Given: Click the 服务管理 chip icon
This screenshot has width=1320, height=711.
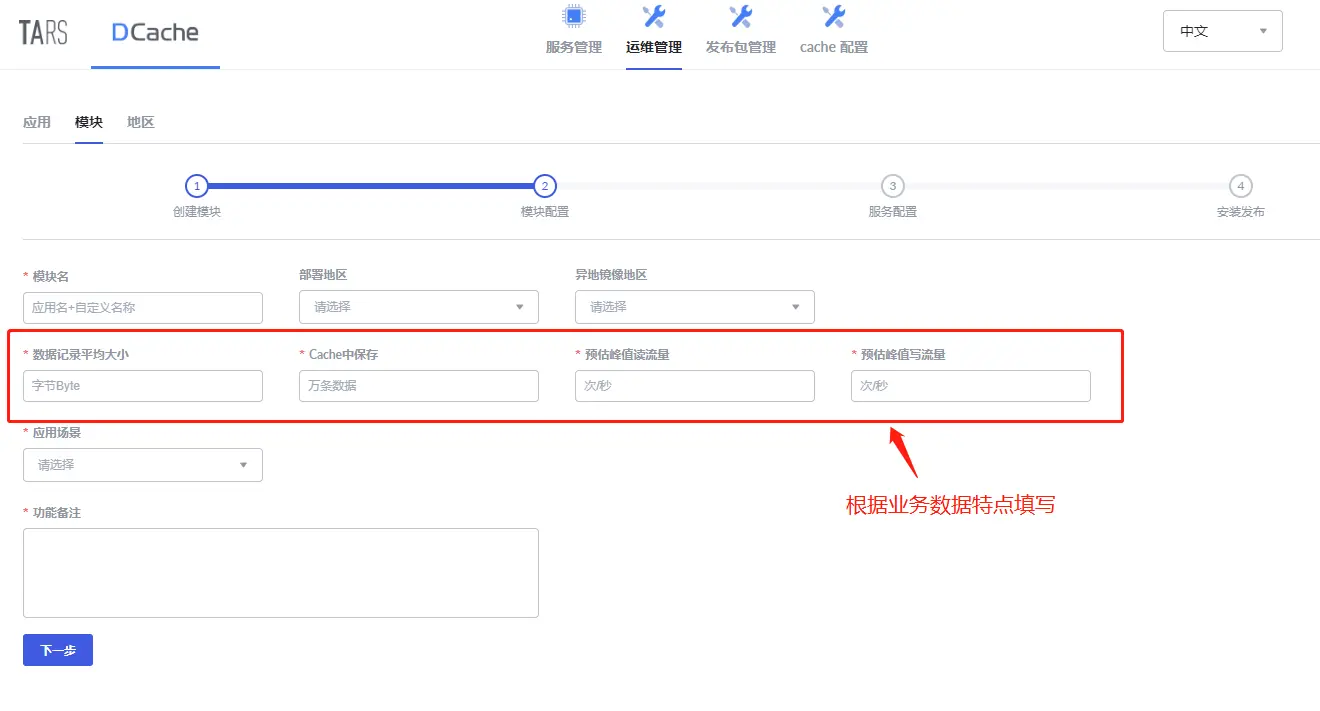Looking at the screenshot, I should (x=574, y=16).
